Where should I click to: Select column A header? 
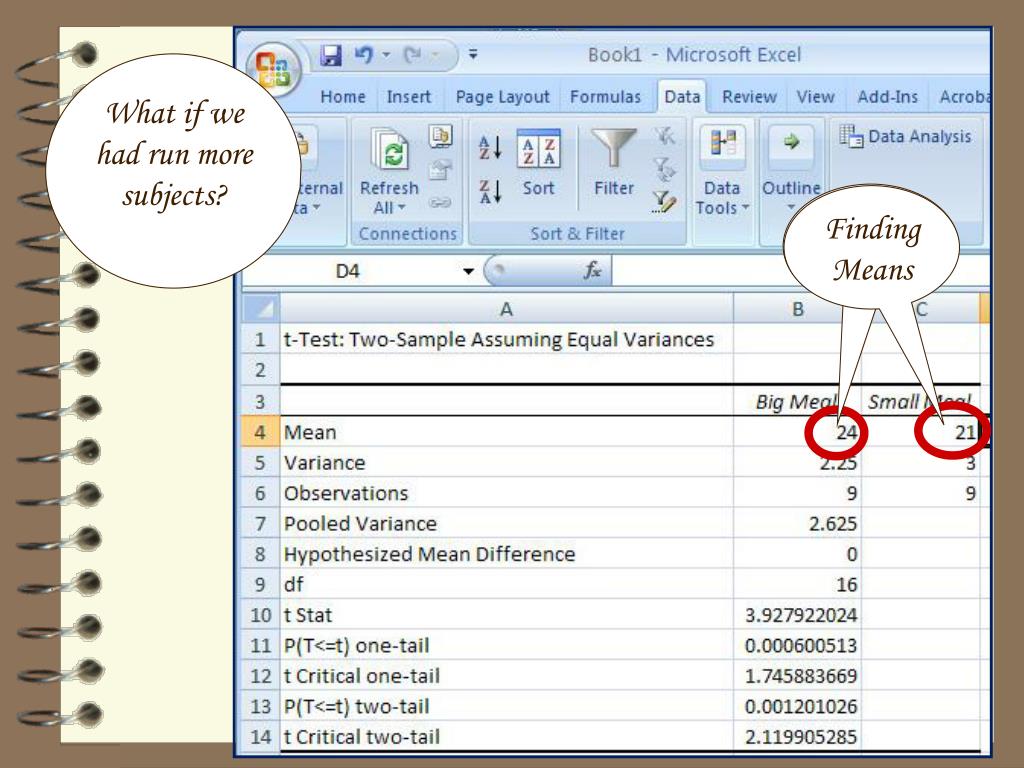coord(506,309)
